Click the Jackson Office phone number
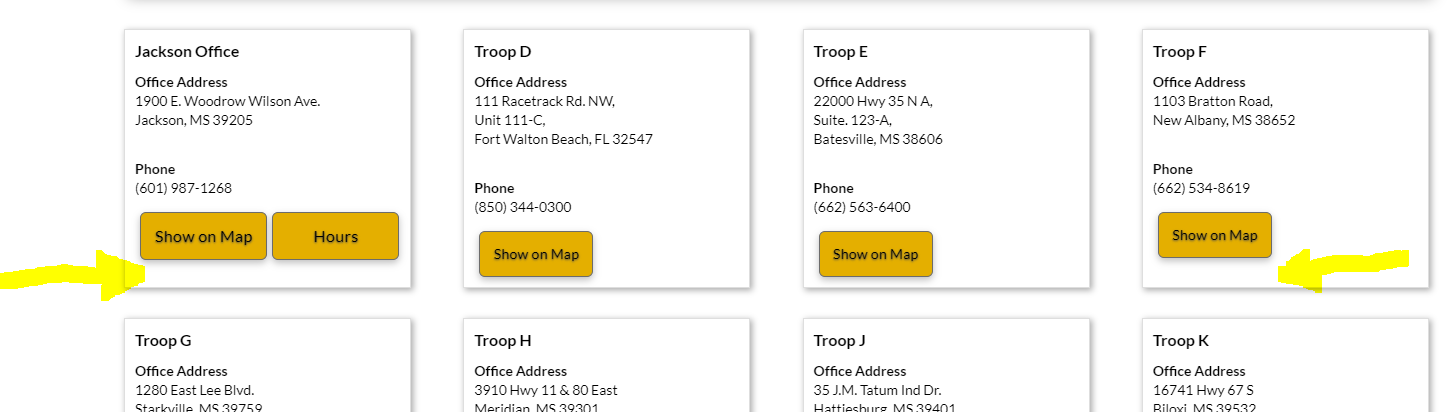This screenshot has height=412, width=1456. tap(183, 188)
